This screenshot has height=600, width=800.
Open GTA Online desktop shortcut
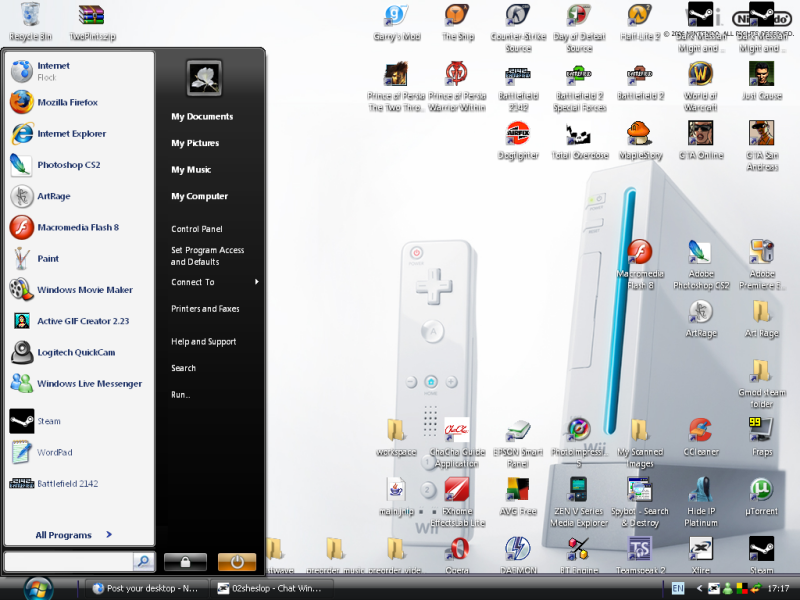coord(701,140)
